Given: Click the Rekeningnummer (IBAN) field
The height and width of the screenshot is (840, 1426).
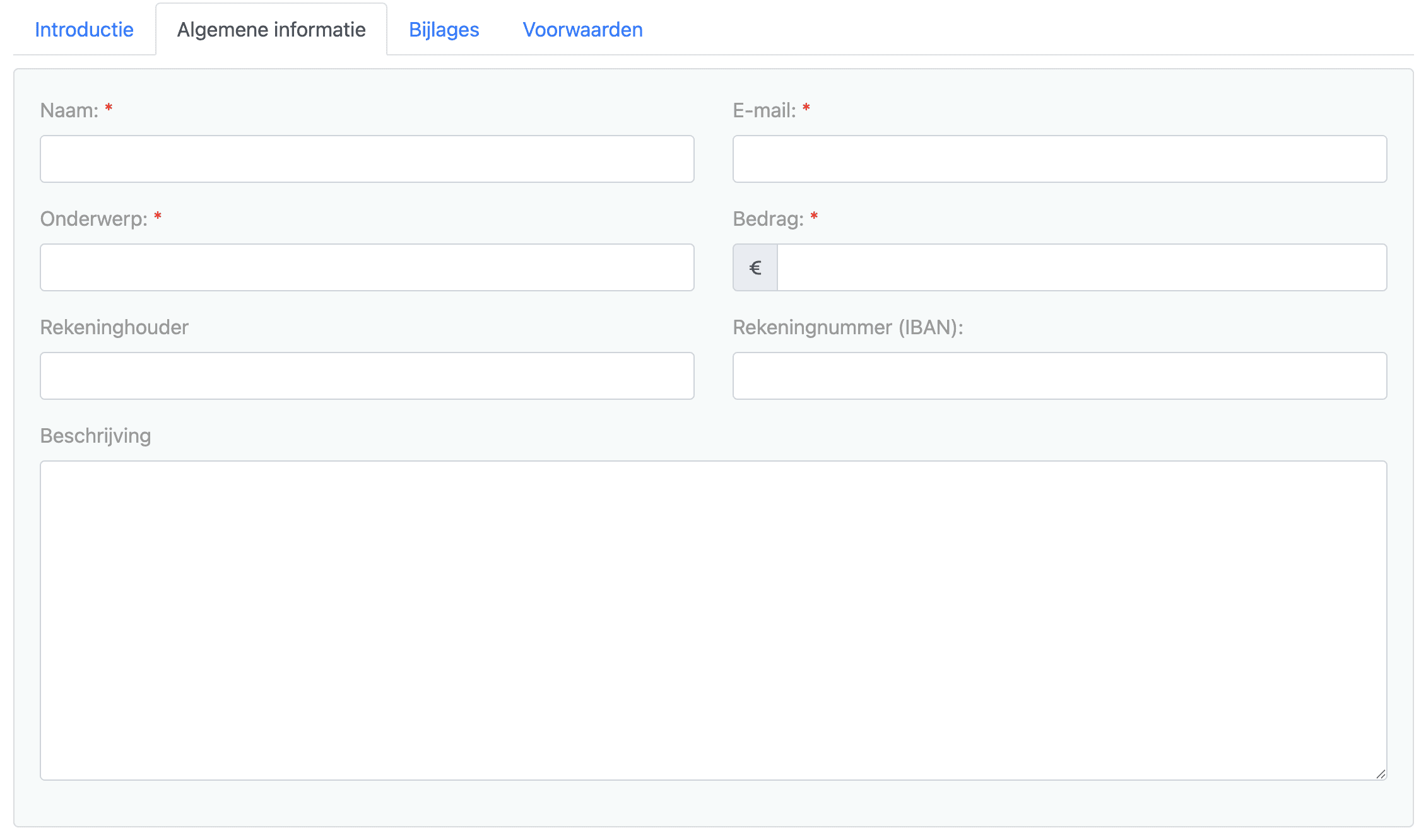Looking at the screenshot, I should coord(1059,376).
